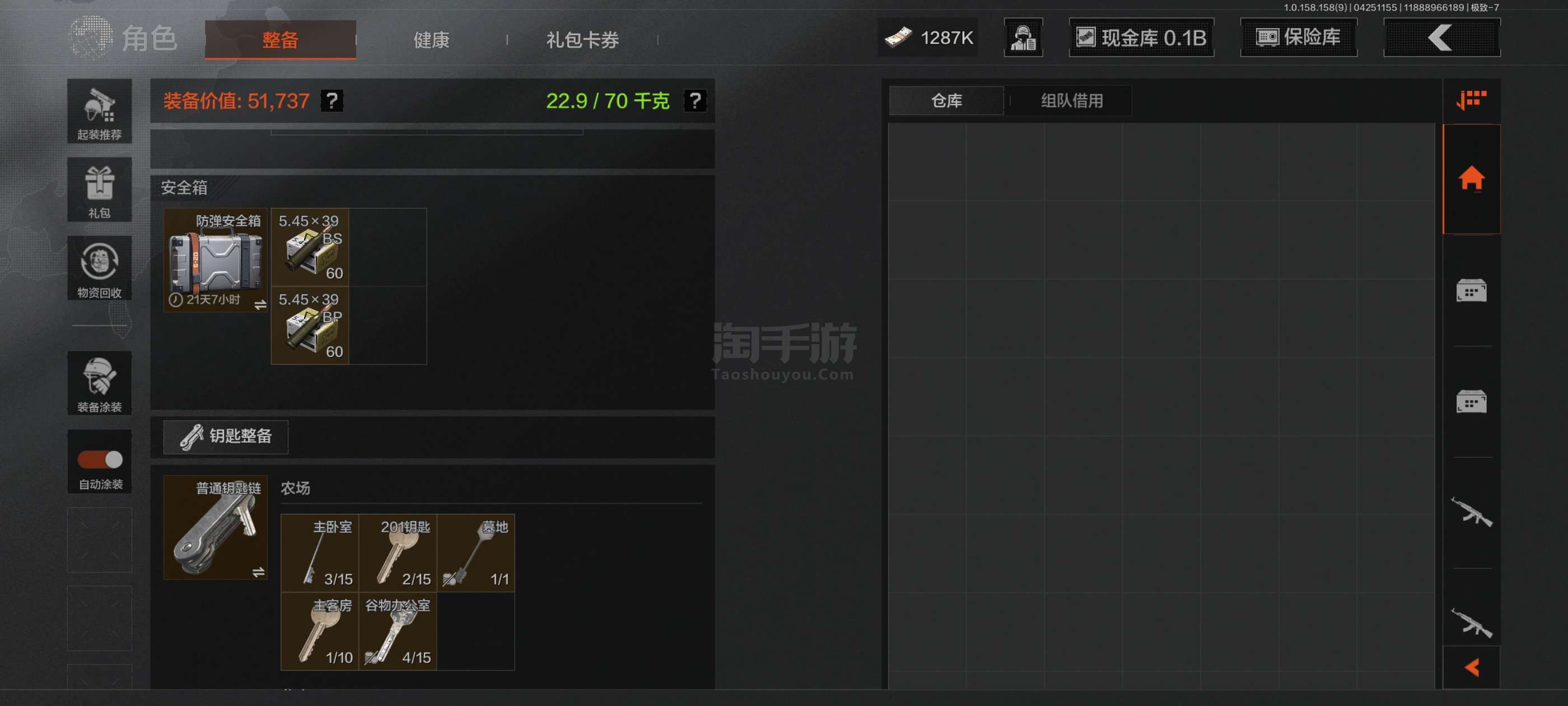Open the 起装推荐 loadout recommendation icon

(99, 112)
